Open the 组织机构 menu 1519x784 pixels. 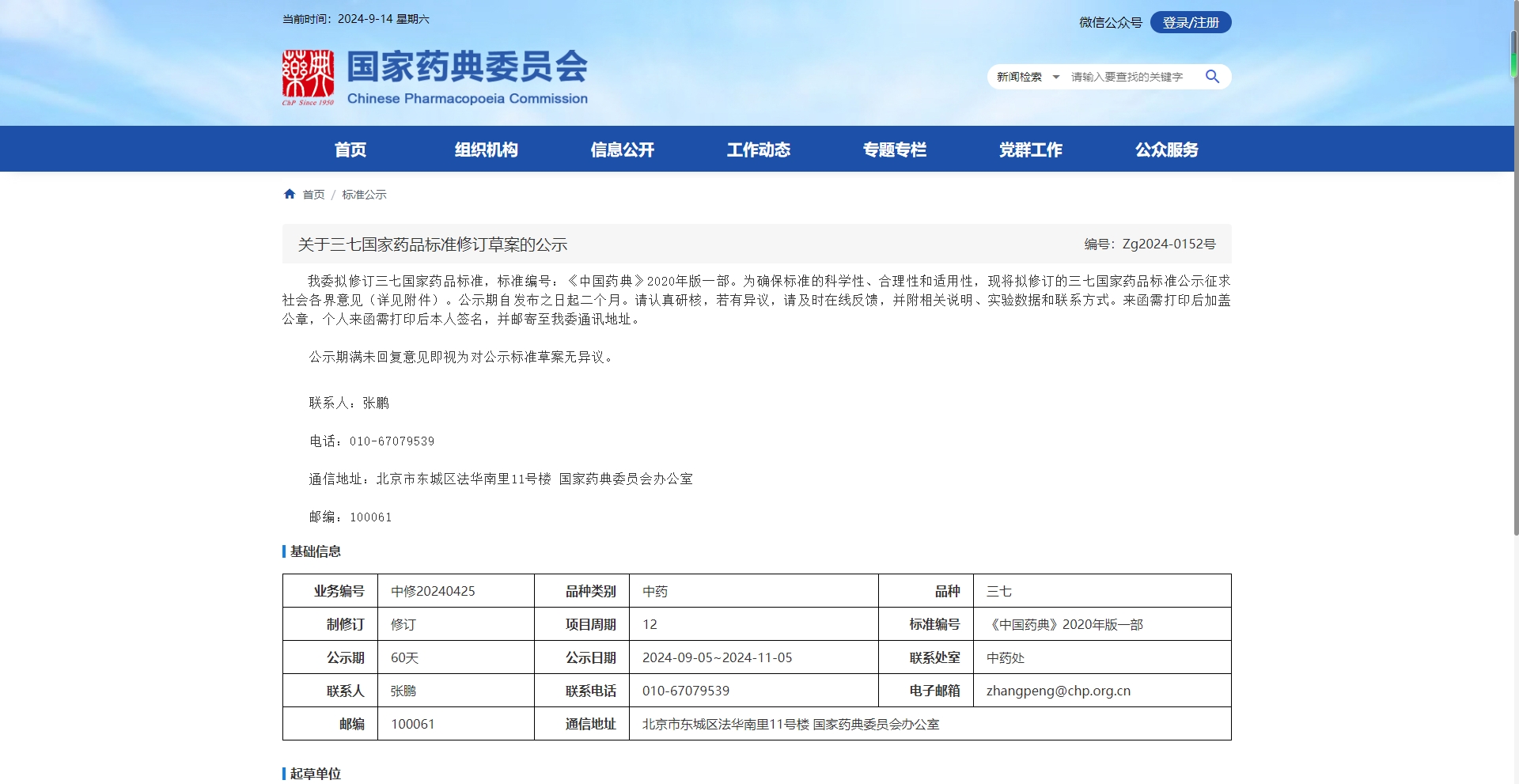tap(486, 150)
